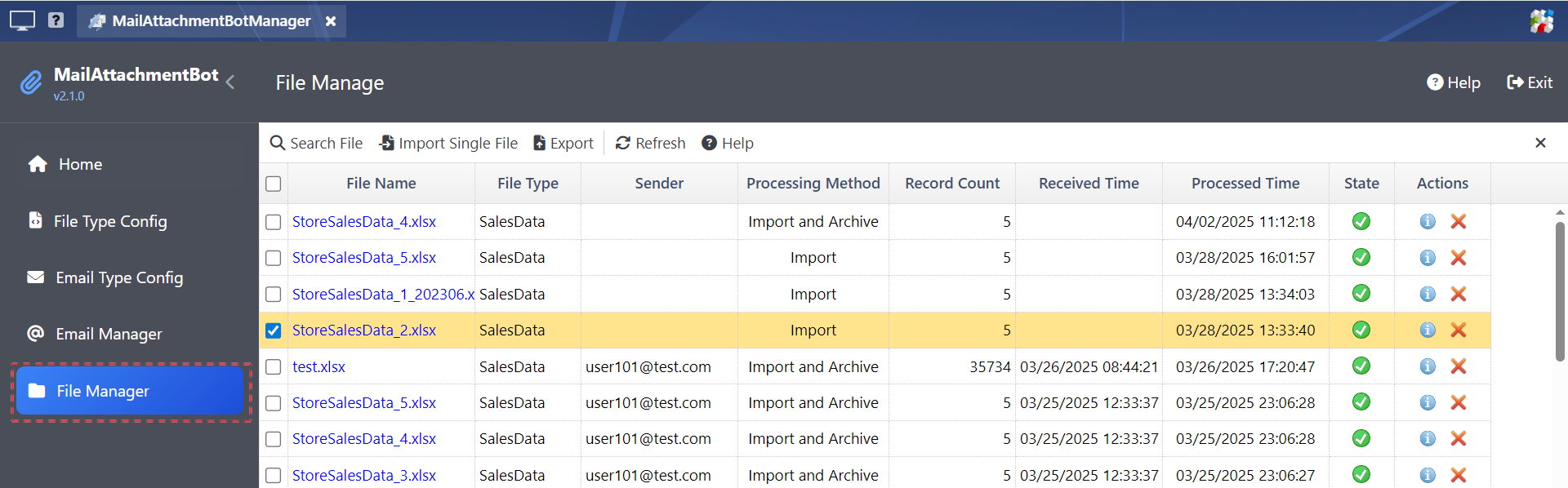Export the file list

pyautogui.click(x=563, y=144)
